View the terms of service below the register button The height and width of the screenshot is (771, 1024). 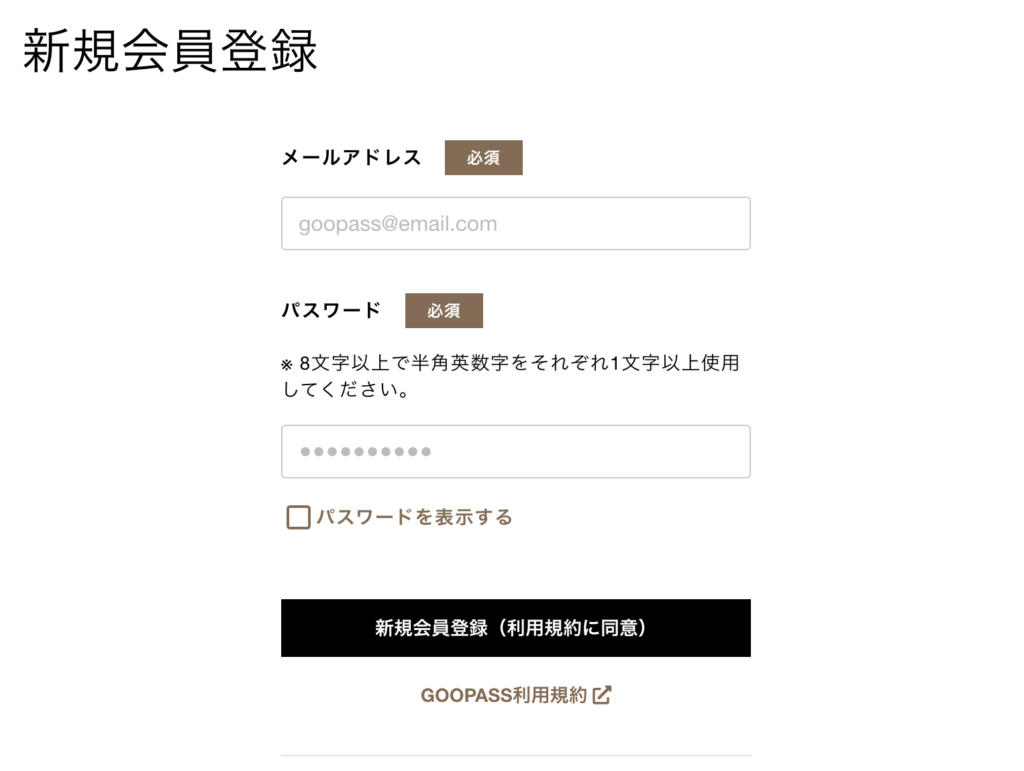(503, 695)
